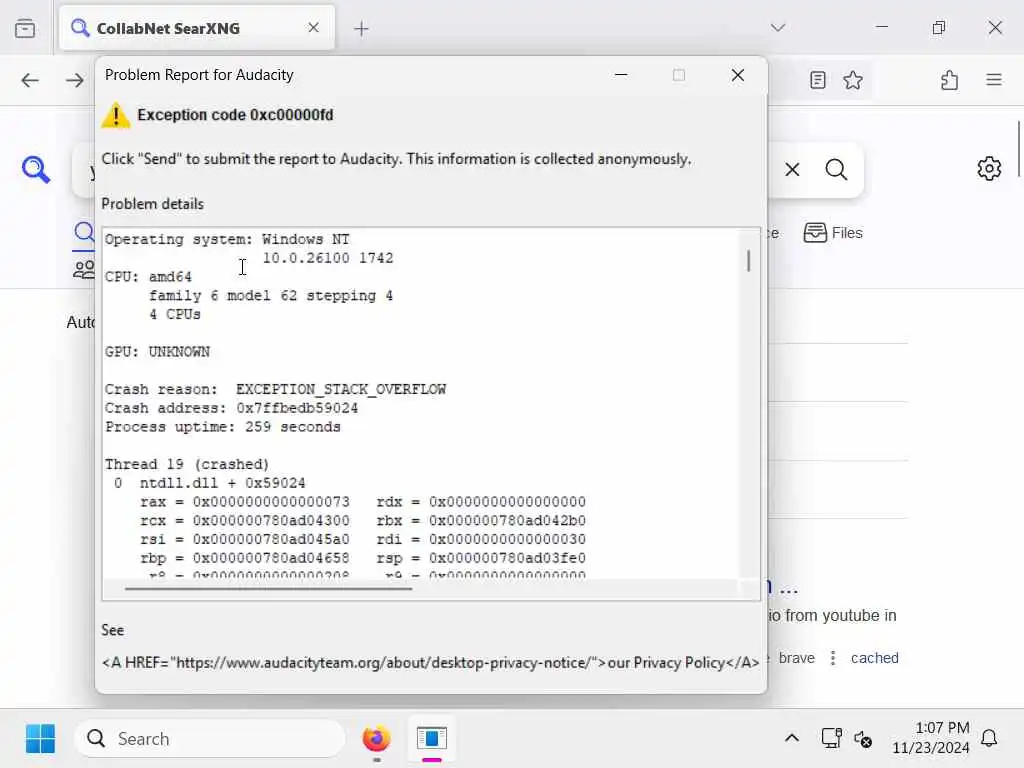
Task: Go back in Firefox browser
Action: [x=30, y=80]
